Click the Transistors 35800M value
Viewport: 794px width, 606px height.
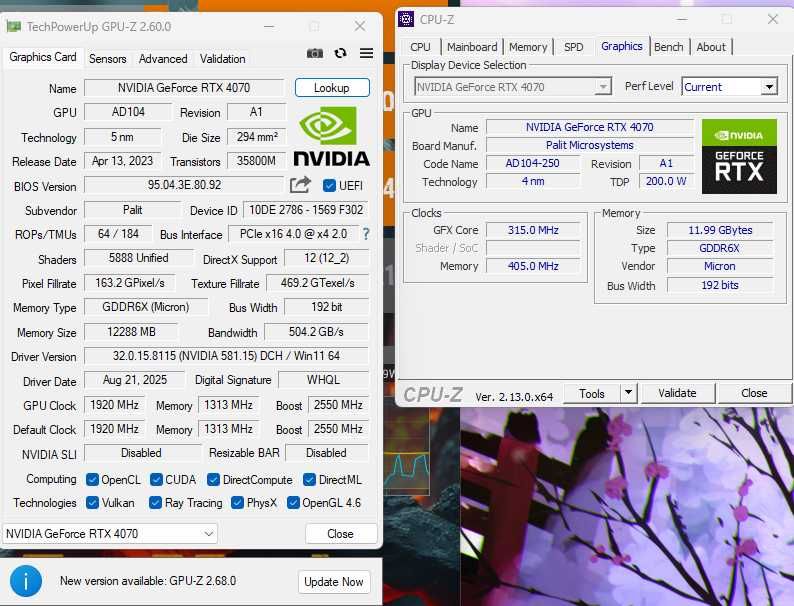click(x=257, y=160)
